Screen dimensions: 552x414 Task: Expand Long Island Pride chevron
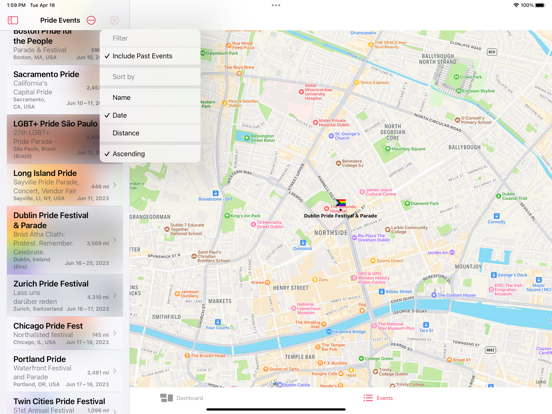click(115, 185)
